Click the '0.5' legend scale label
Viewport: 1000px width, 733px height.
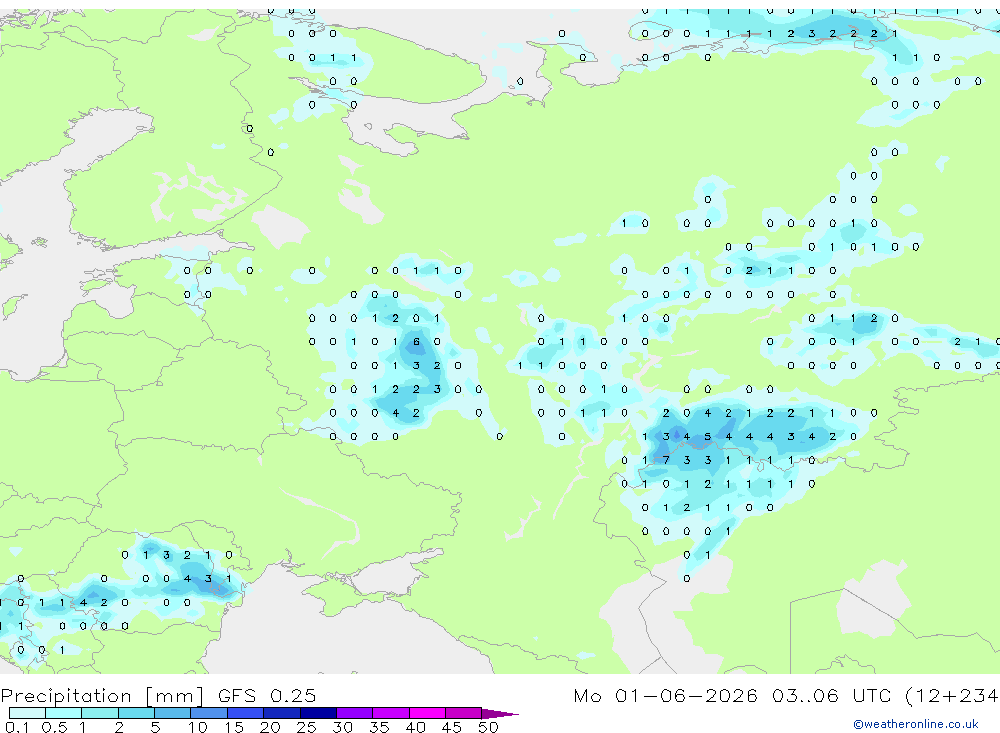54,727
